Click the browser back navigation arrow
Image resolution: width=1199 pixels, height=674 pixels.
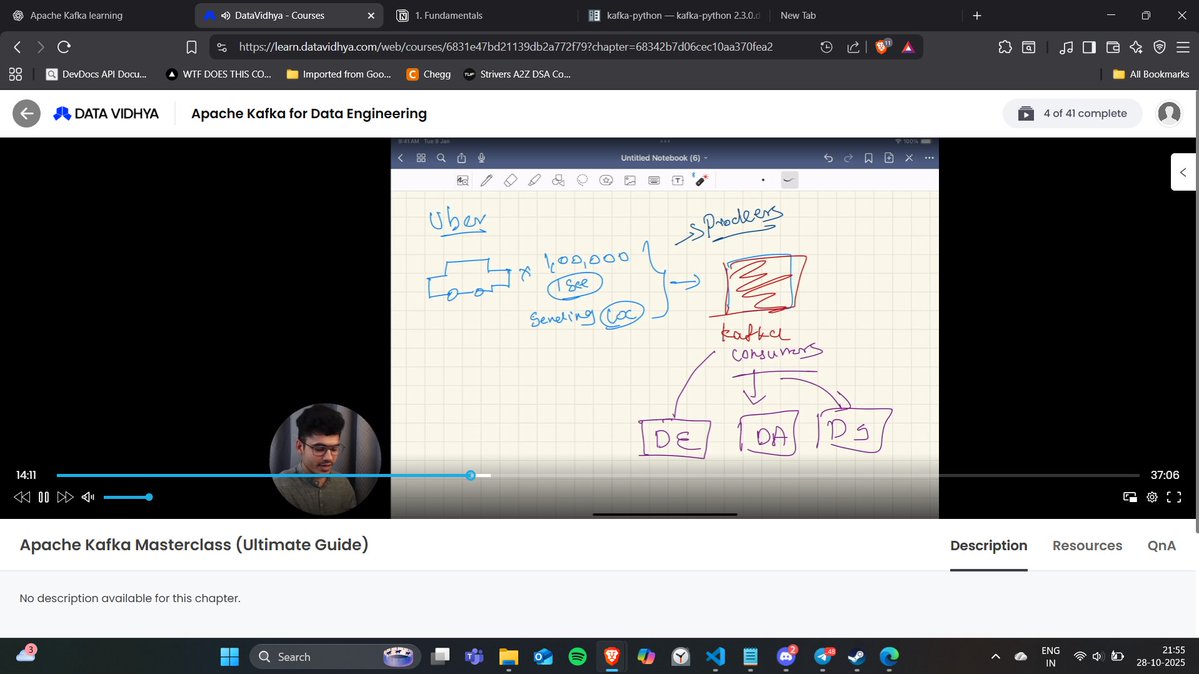click(x=17, y=47)
